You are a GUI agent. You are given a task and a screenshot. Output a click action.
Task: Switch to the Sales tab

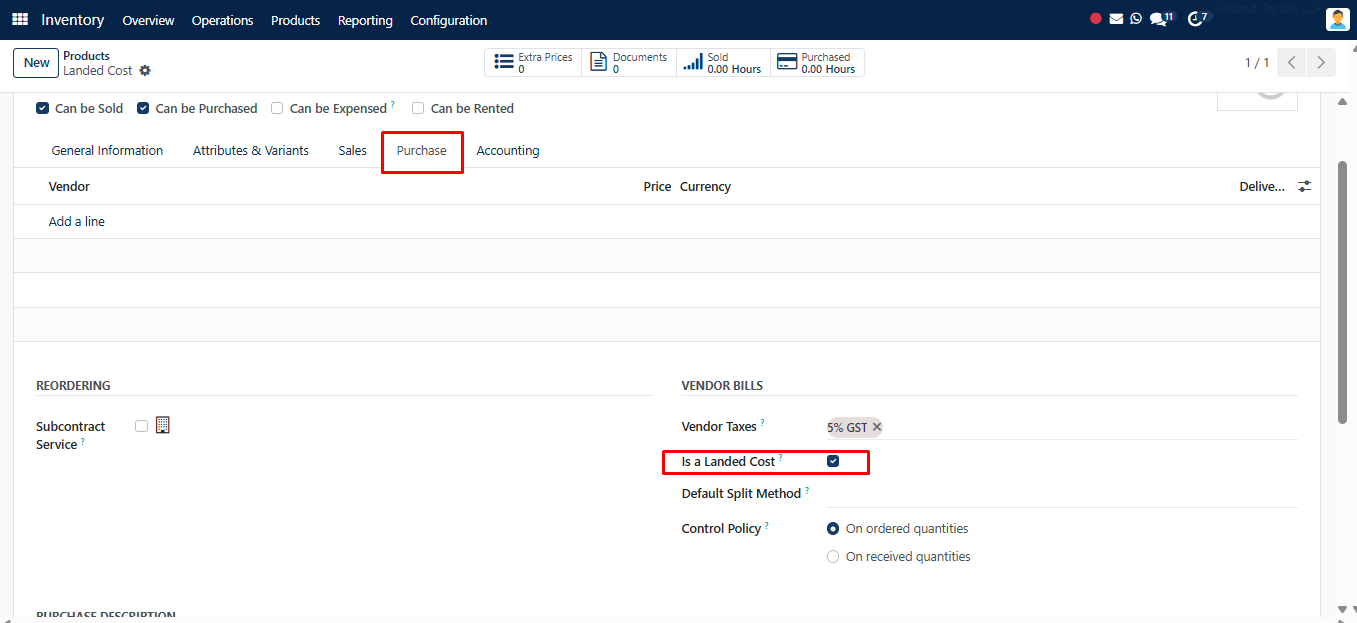(x=352, y=150)
